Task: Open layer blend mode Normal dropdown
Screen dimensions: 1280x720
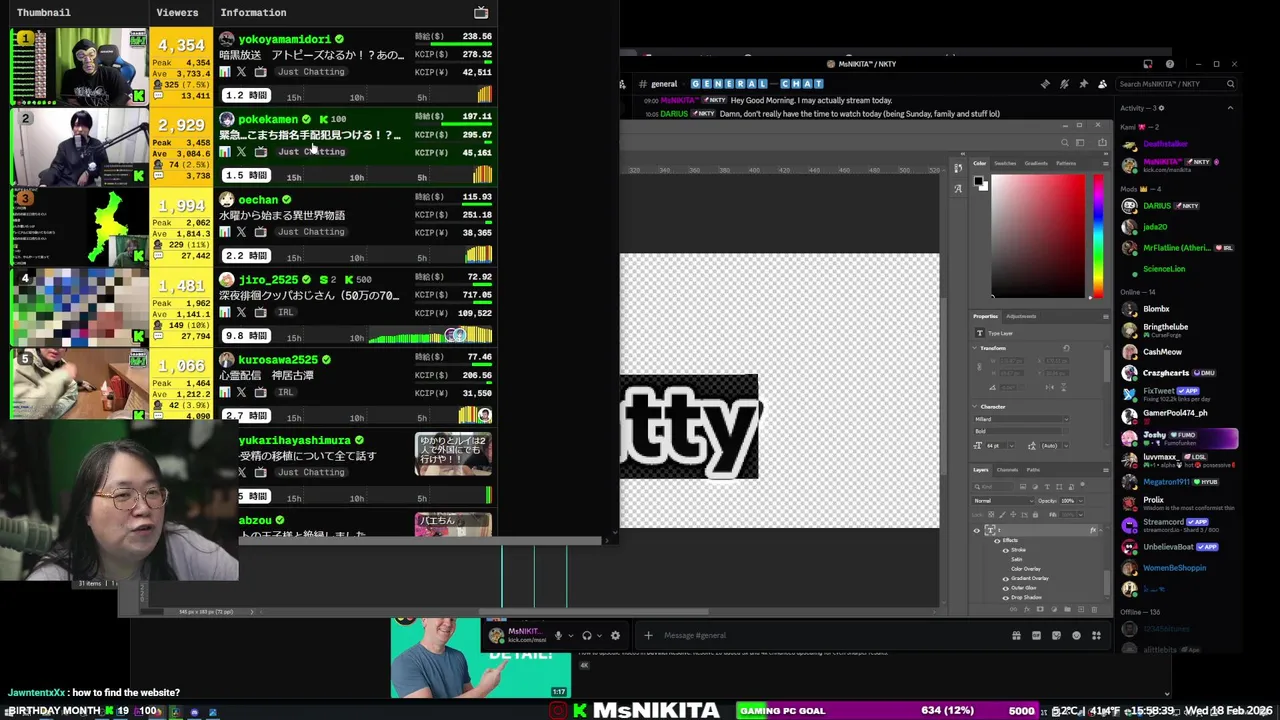Action: click(1003, 501)
